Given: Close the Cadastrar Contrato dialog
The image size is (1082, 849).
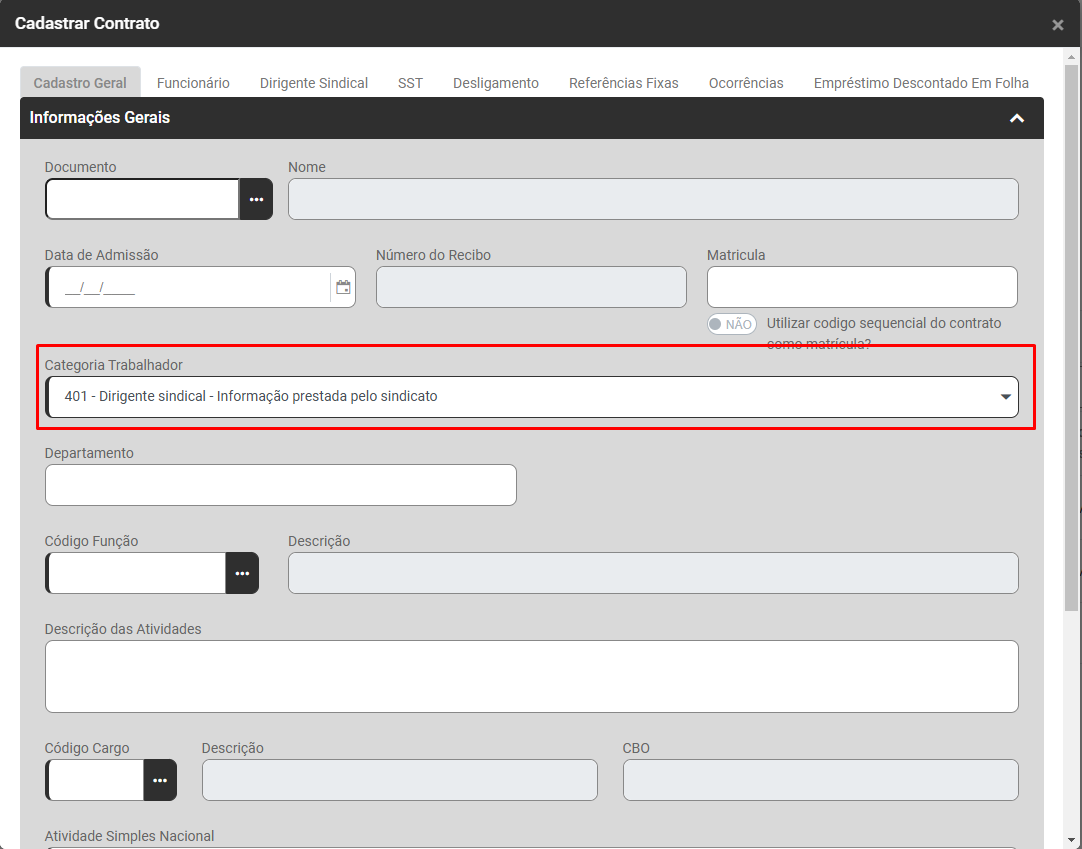Looking at the screenshot, I should [1057, 25].
